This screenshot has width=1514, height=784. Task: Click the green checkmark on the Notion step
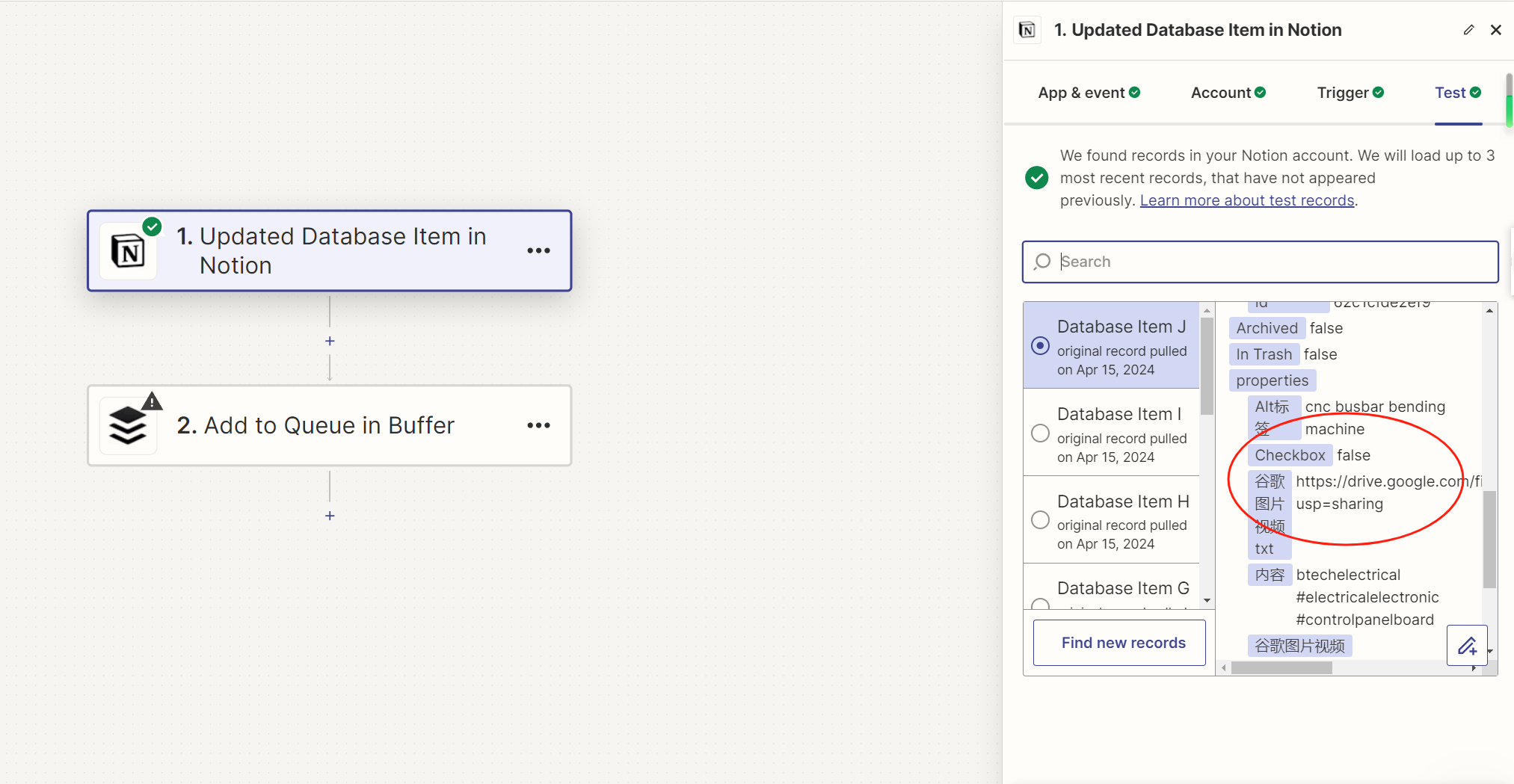(152, 226)
